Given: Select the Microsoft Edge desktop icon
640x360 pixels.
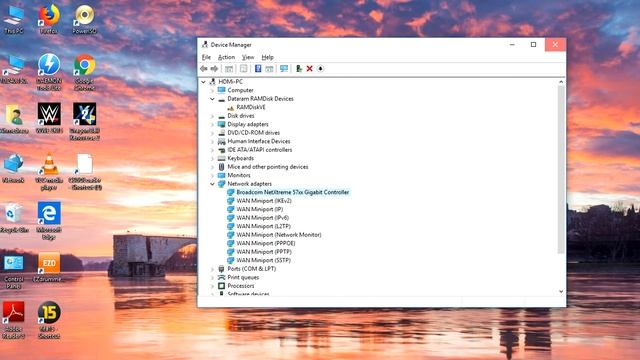Looking at the screenshot, I should (49, 220).
